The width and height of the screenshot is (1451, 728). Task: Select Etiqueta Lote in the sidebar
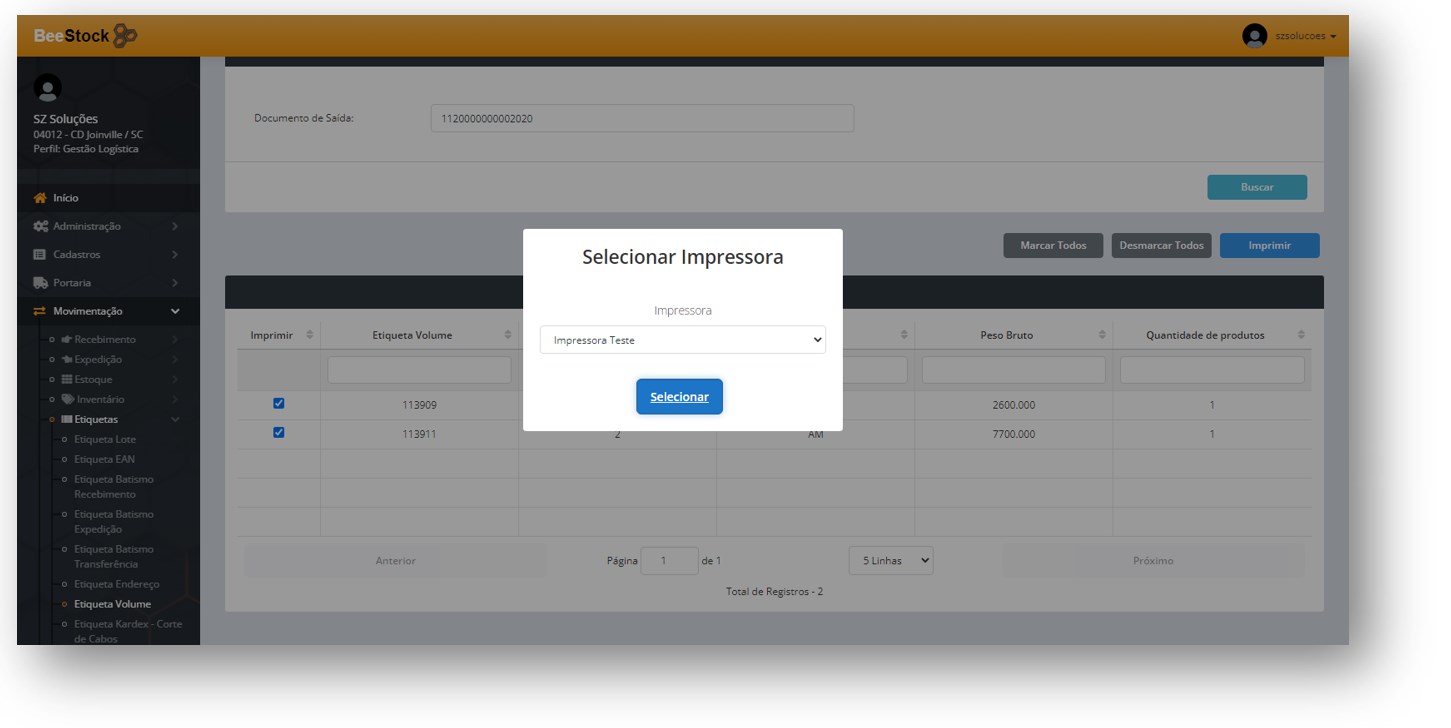(104, 439)
